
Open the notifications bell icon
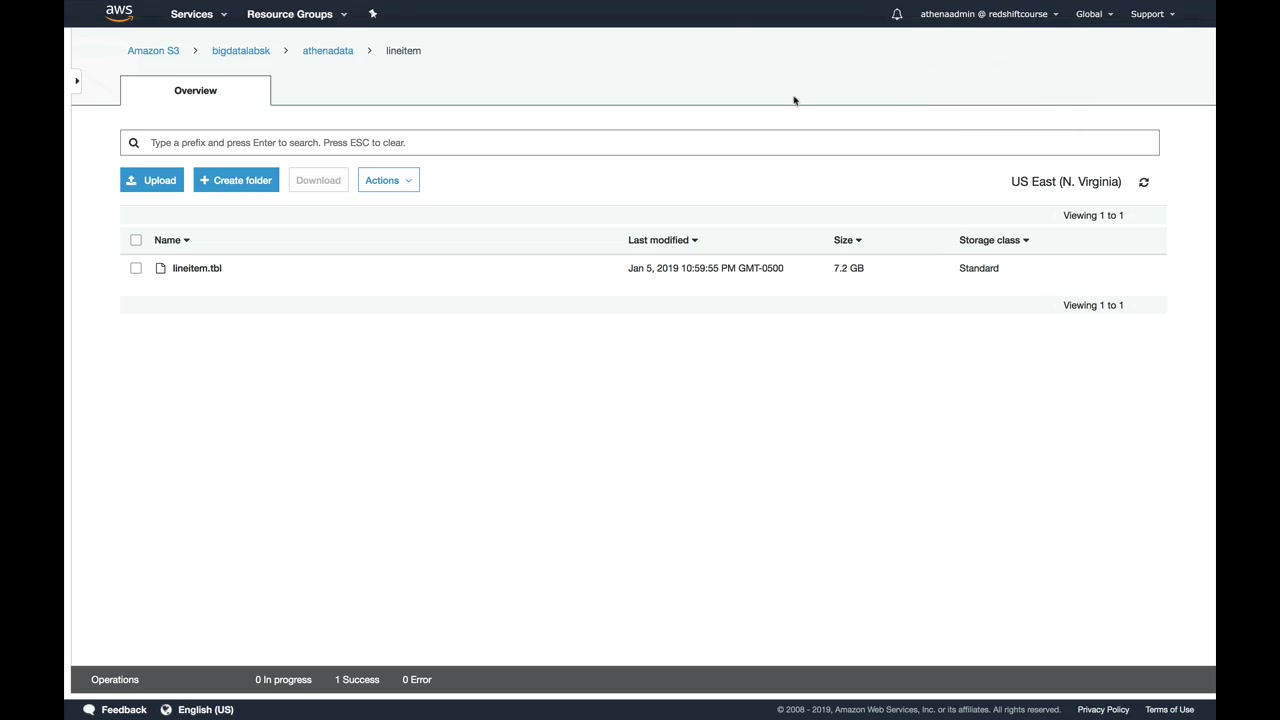coord(897,14)
